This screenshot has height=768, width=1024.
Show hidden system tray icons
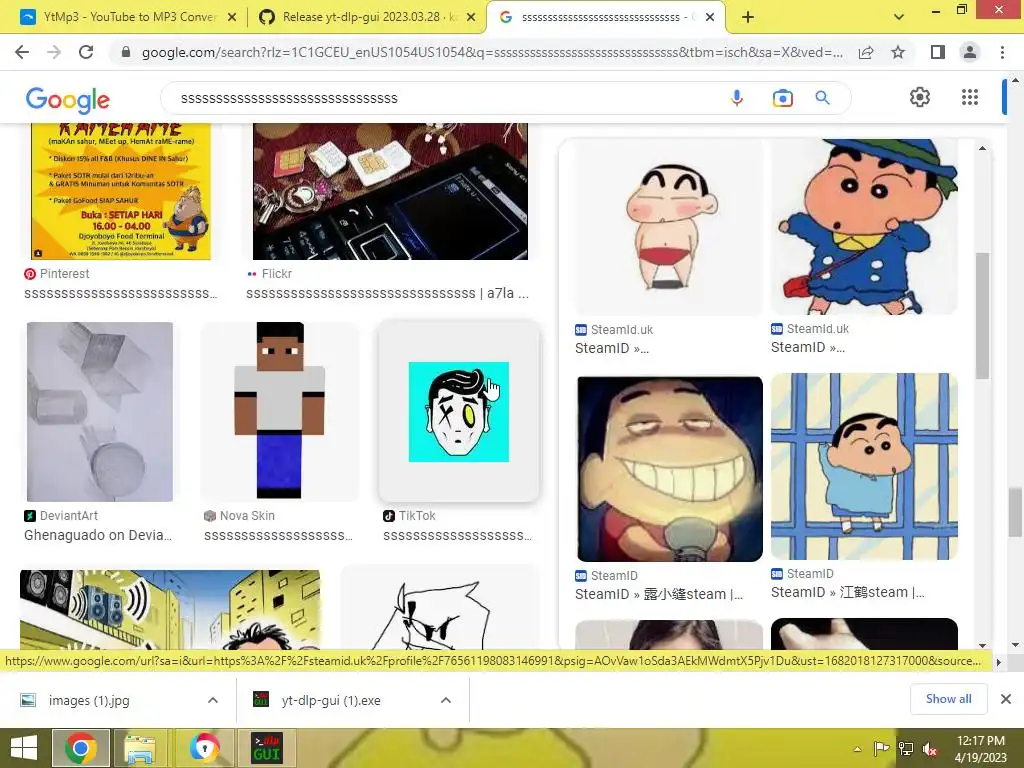click(857, 749)
